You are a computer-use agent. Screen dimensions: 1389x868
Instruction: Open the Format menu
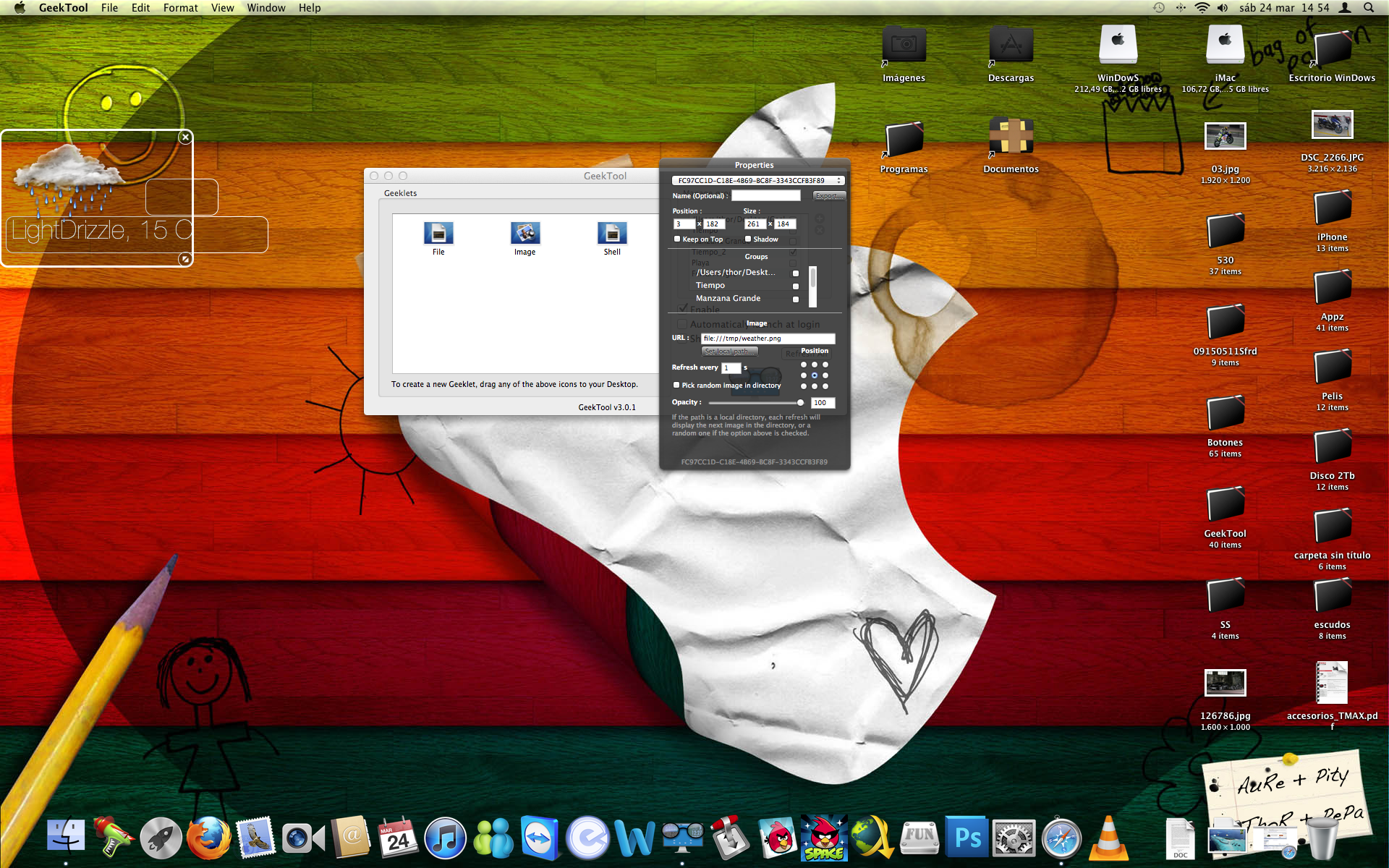point(180,8)
